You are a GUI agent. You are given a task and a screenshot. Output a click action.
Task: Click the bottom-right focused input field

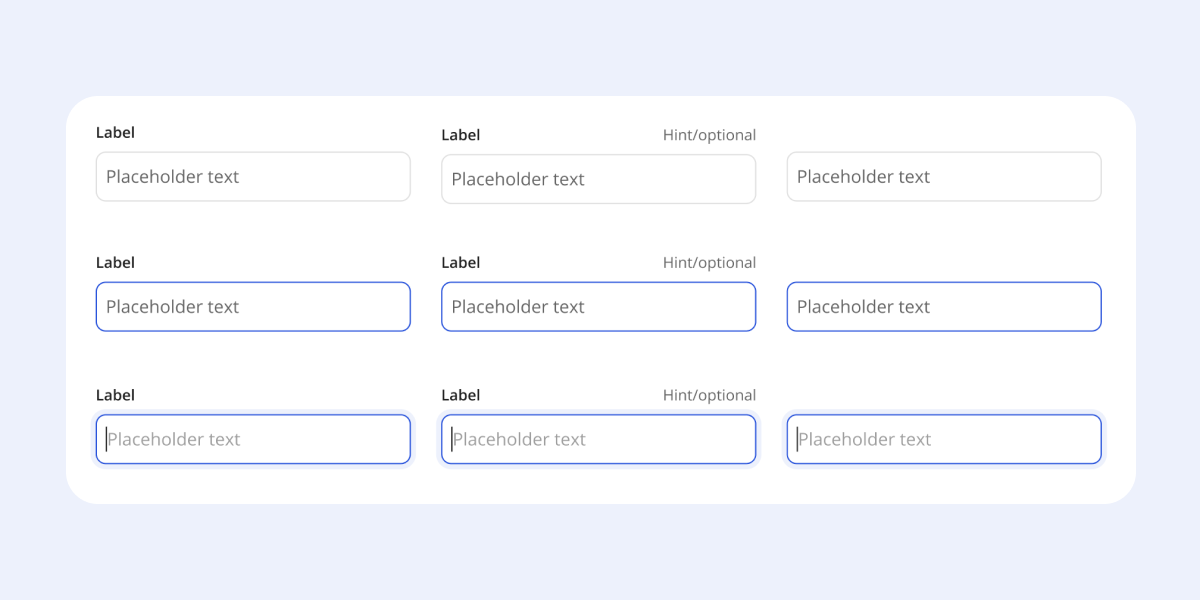[943, 438]
